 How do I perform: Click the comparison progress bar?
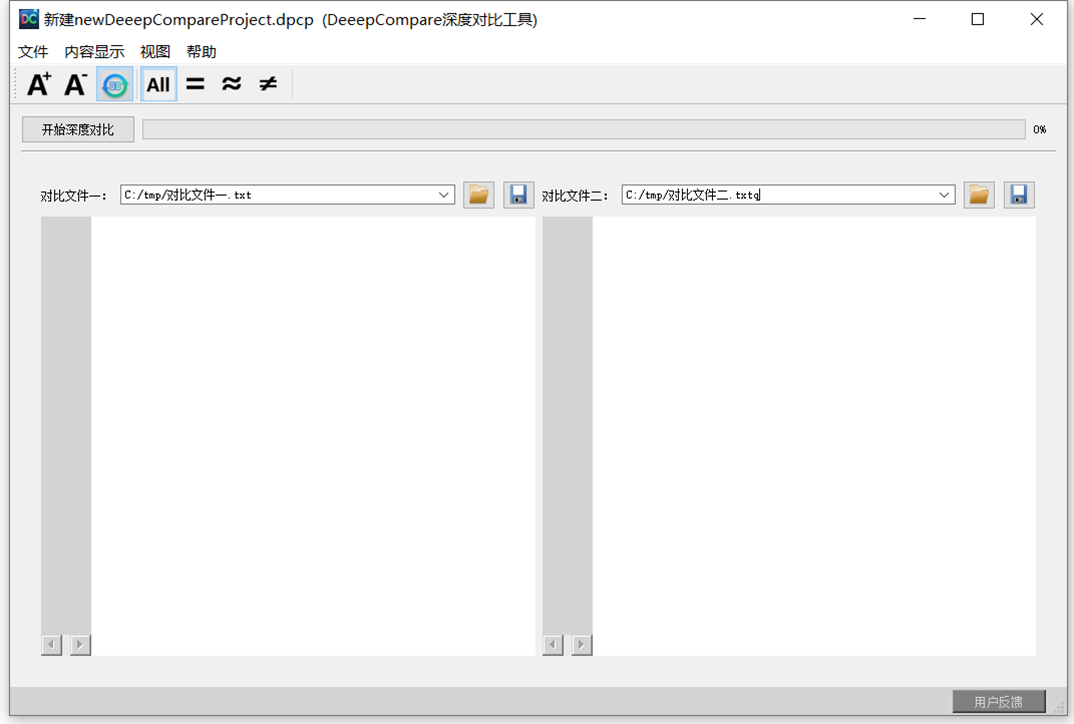pyautogui.click(x=584, y=129)
